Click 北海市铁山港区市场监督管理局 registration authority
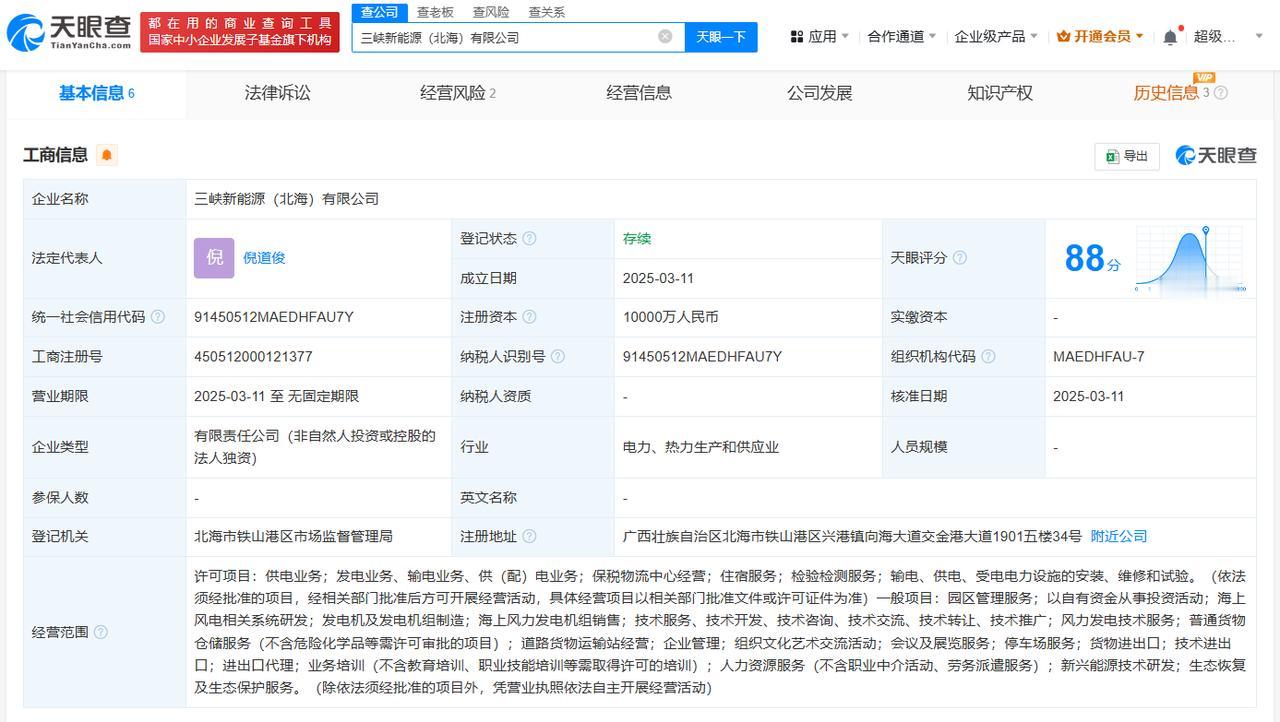This screenshot has height=722, width=1280. [x=293, y=537]
